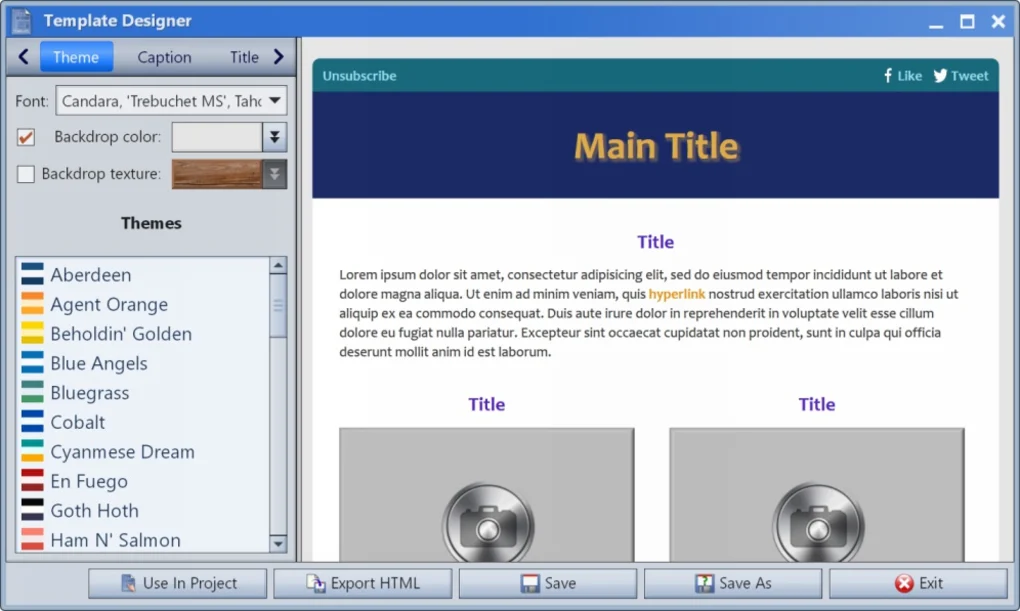Select the Cyanmese Dream theme

[122, 451]
